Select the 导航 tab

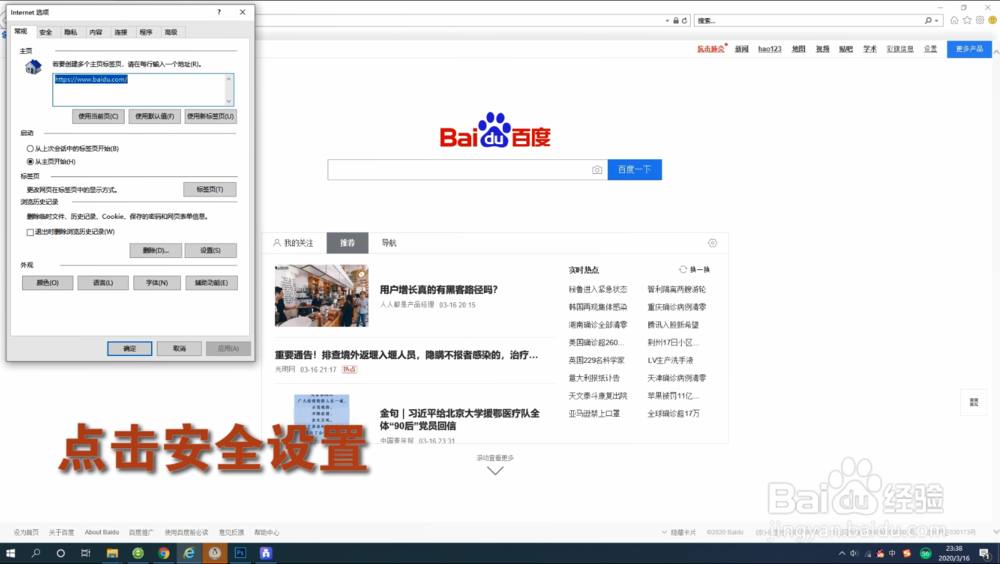pyautogui.click(x=389, y=243)
